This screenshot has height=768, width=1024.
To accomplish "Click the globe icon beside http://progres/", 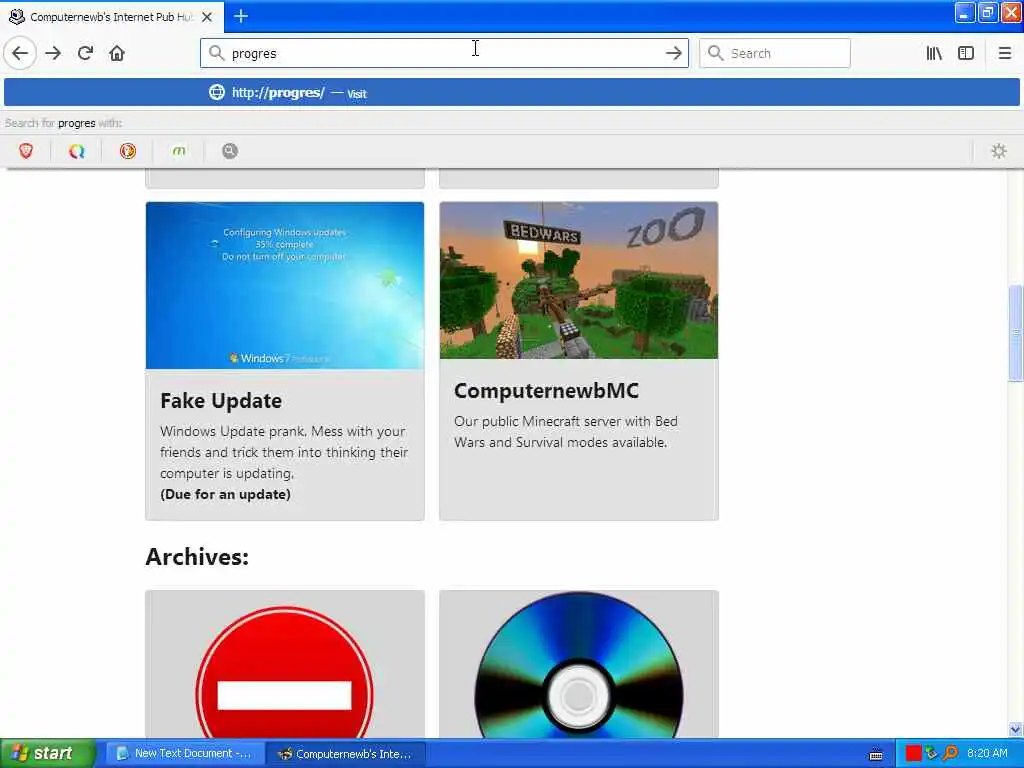I will (217, 92).
